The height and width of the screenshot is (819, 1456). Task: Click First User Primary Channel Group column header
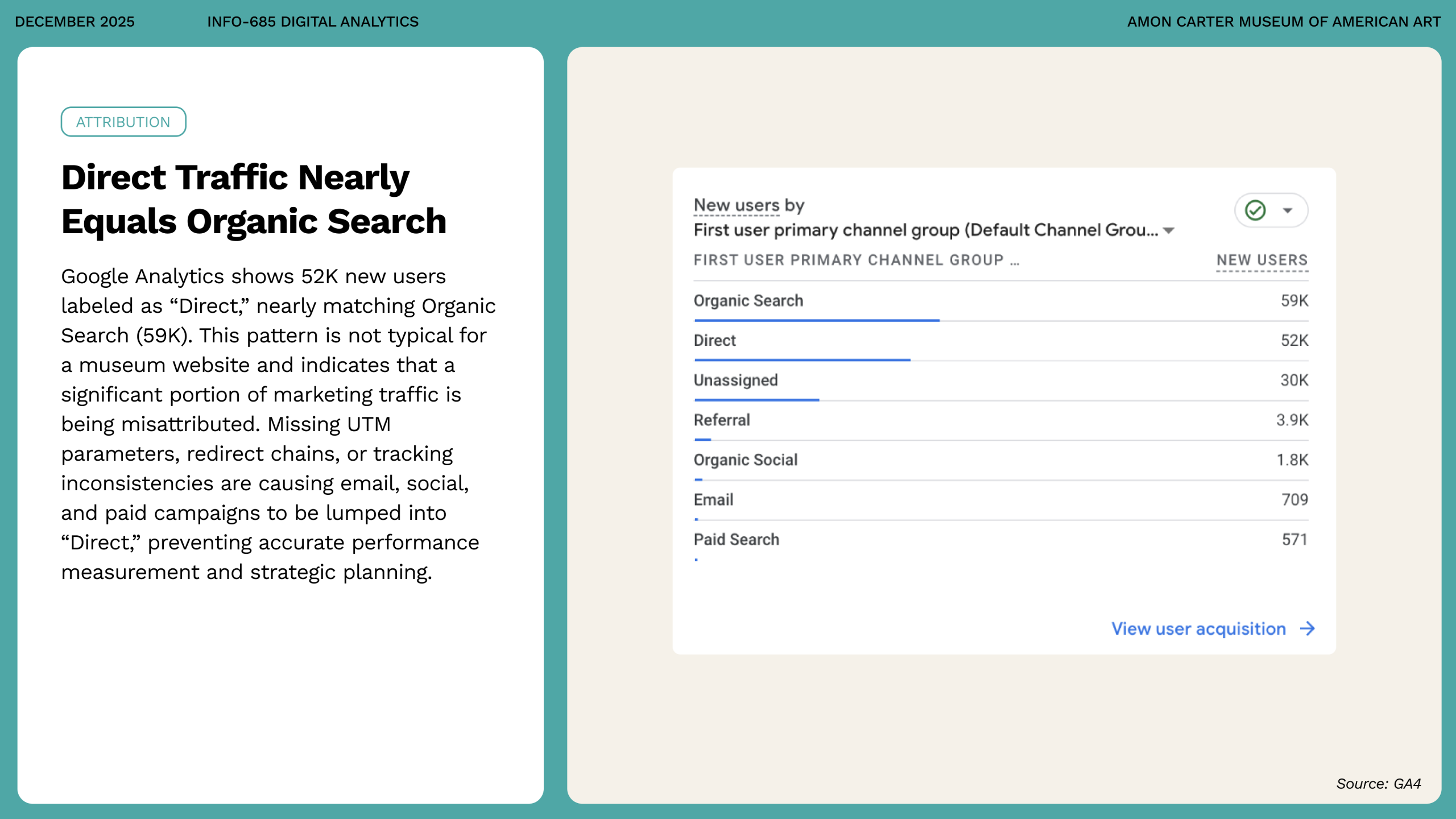[856, 260]
